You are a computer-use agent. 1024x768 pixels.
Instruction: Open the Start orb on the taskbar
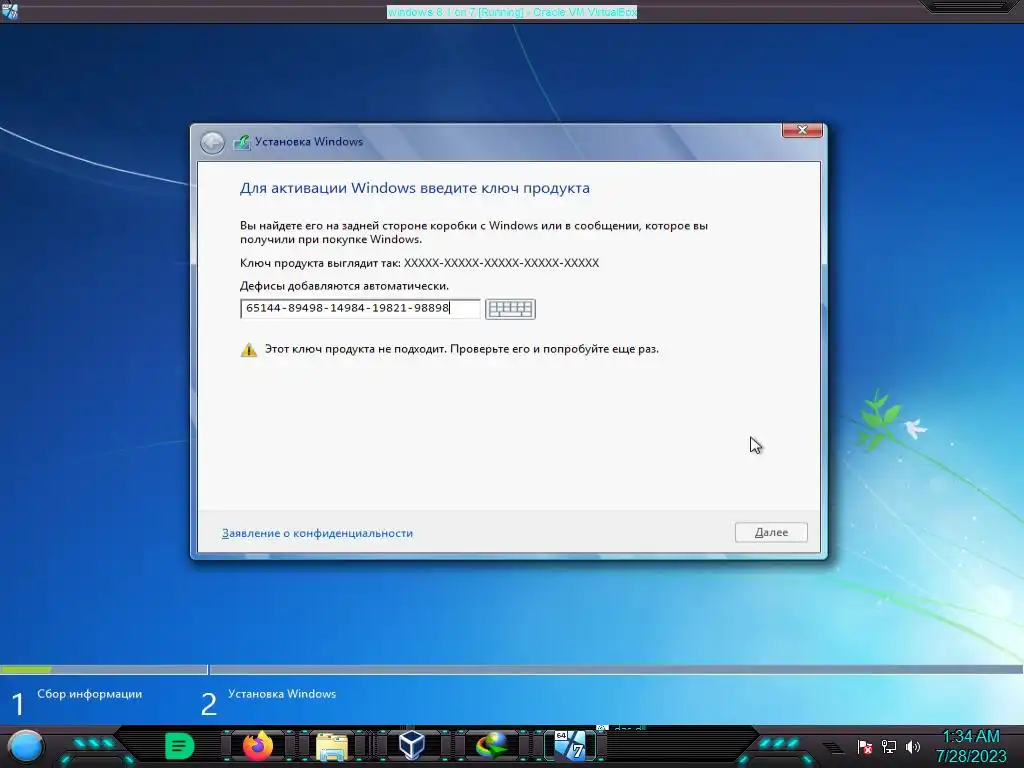pos(26,746)
